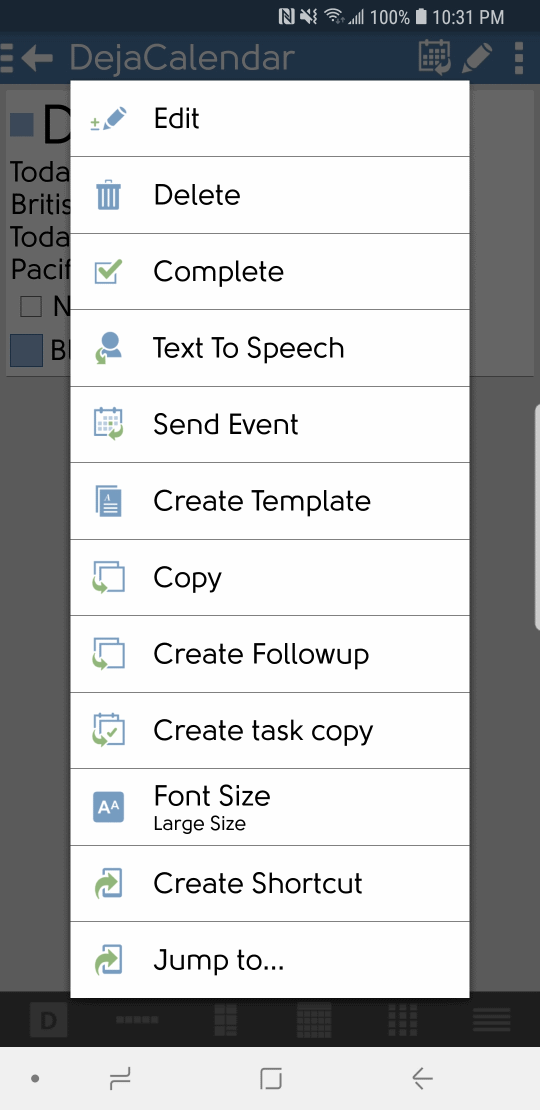Choose Text To Speech entry

tap(270, 348)
